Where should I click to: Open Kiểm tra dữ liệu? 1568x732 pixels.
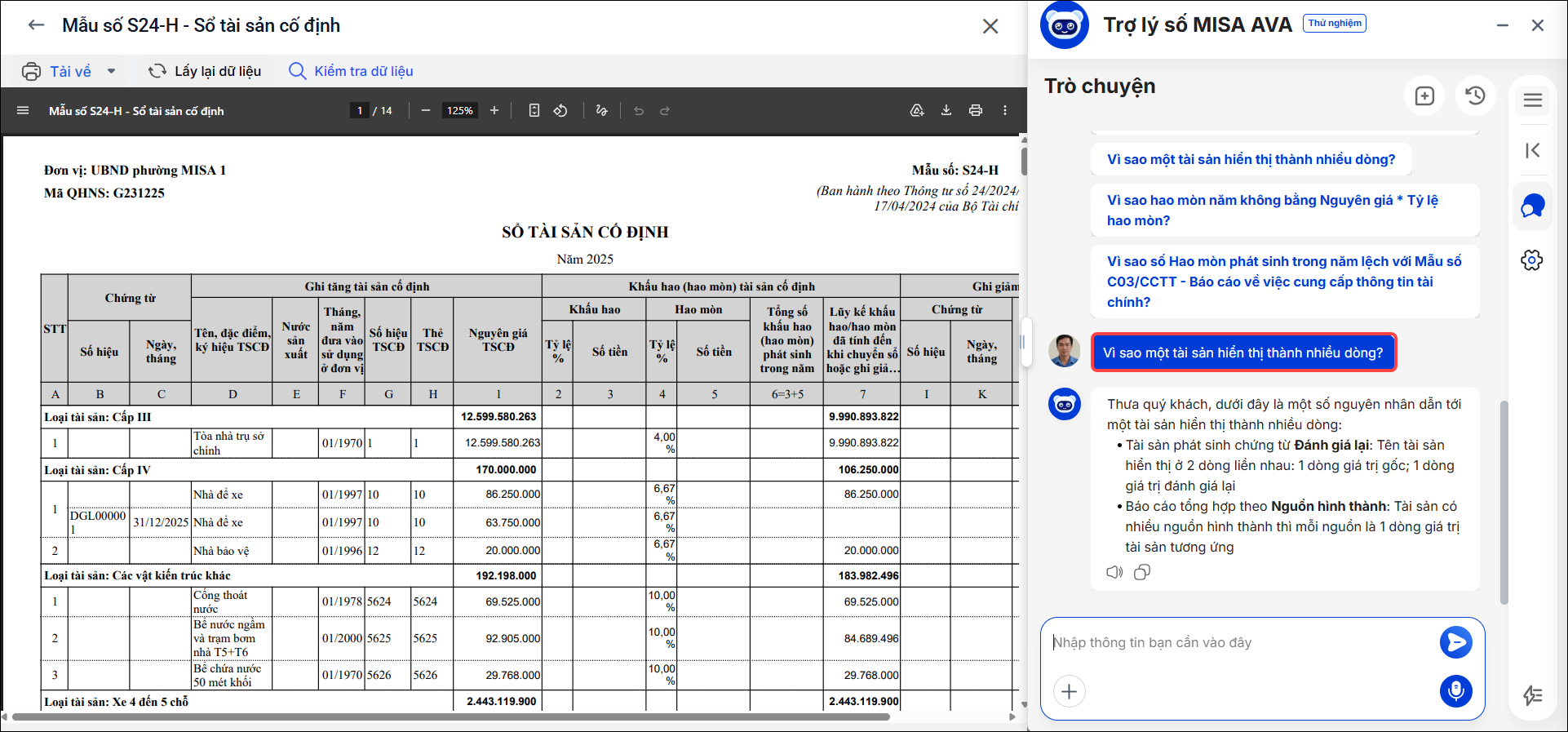coord(351,71)
